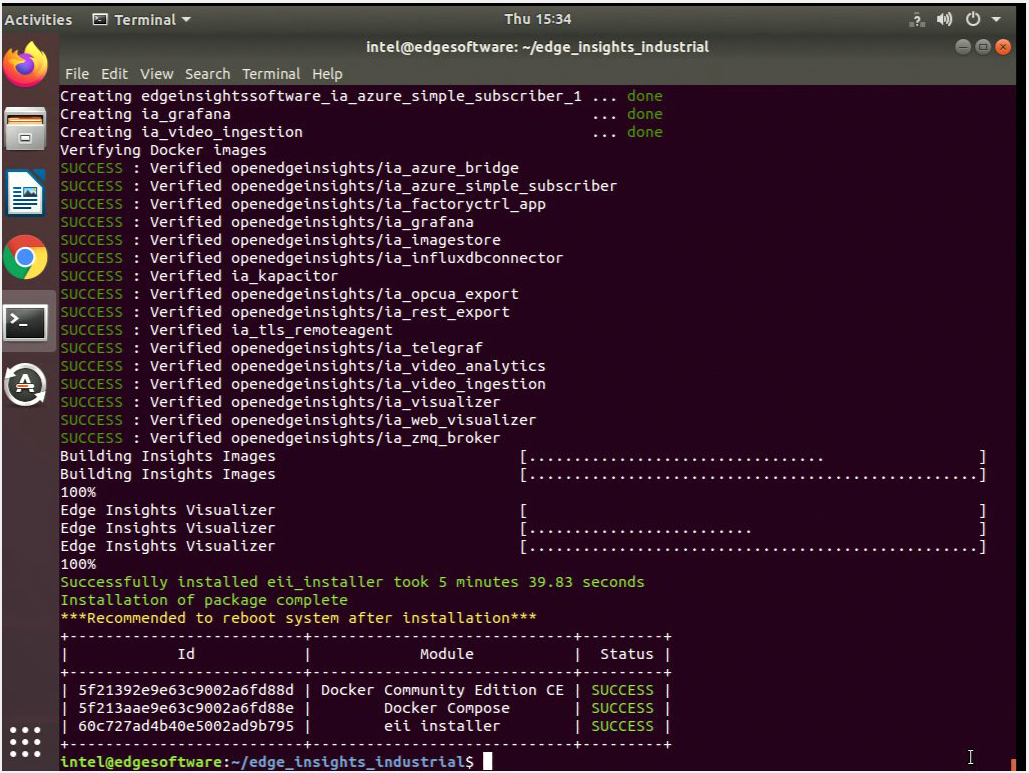Open the Files manager dock icon
Screen dimensions: 1029x773
26,129
